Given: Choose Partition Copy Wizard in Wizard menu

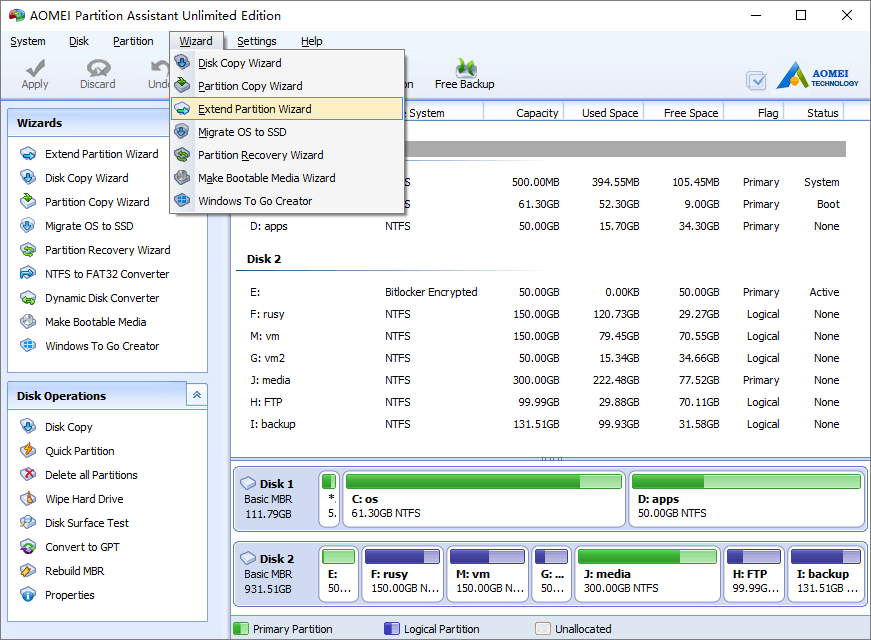Looking at the screenshot, I should tap(287, 86).
